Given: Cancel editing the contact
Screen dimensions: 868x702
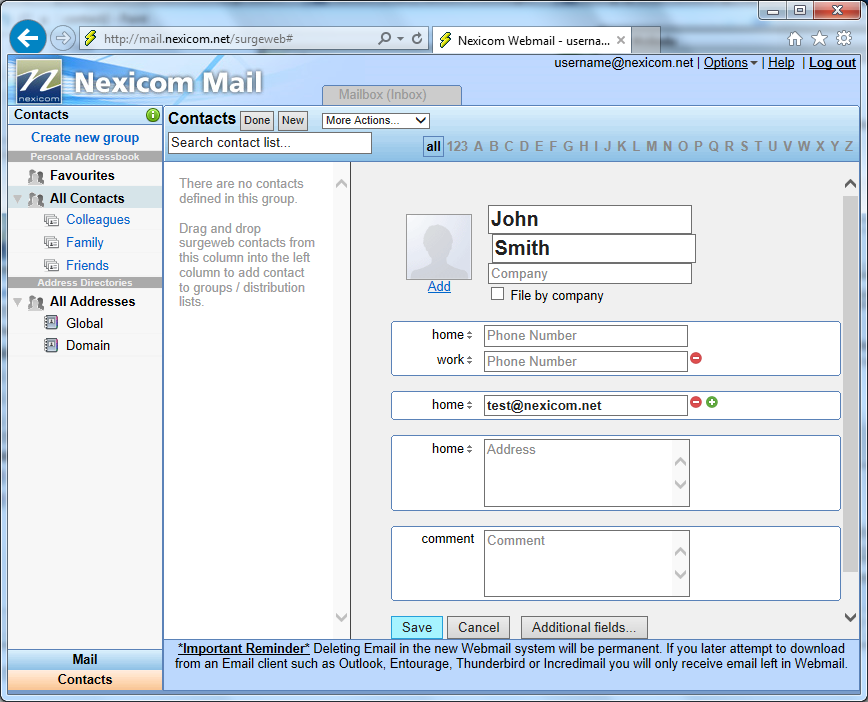Looking at the screenshot, I should (478, 627).
